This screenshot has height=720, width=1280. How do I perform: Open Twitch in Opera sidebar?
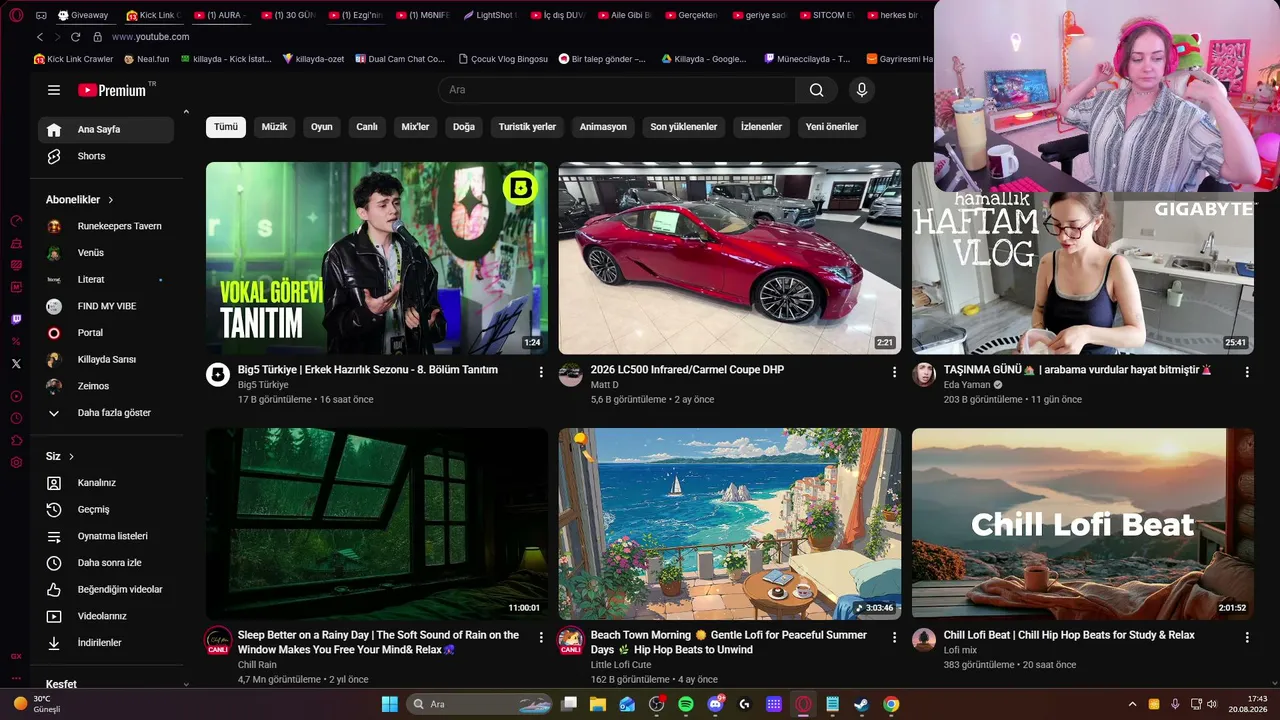(16, 320)
